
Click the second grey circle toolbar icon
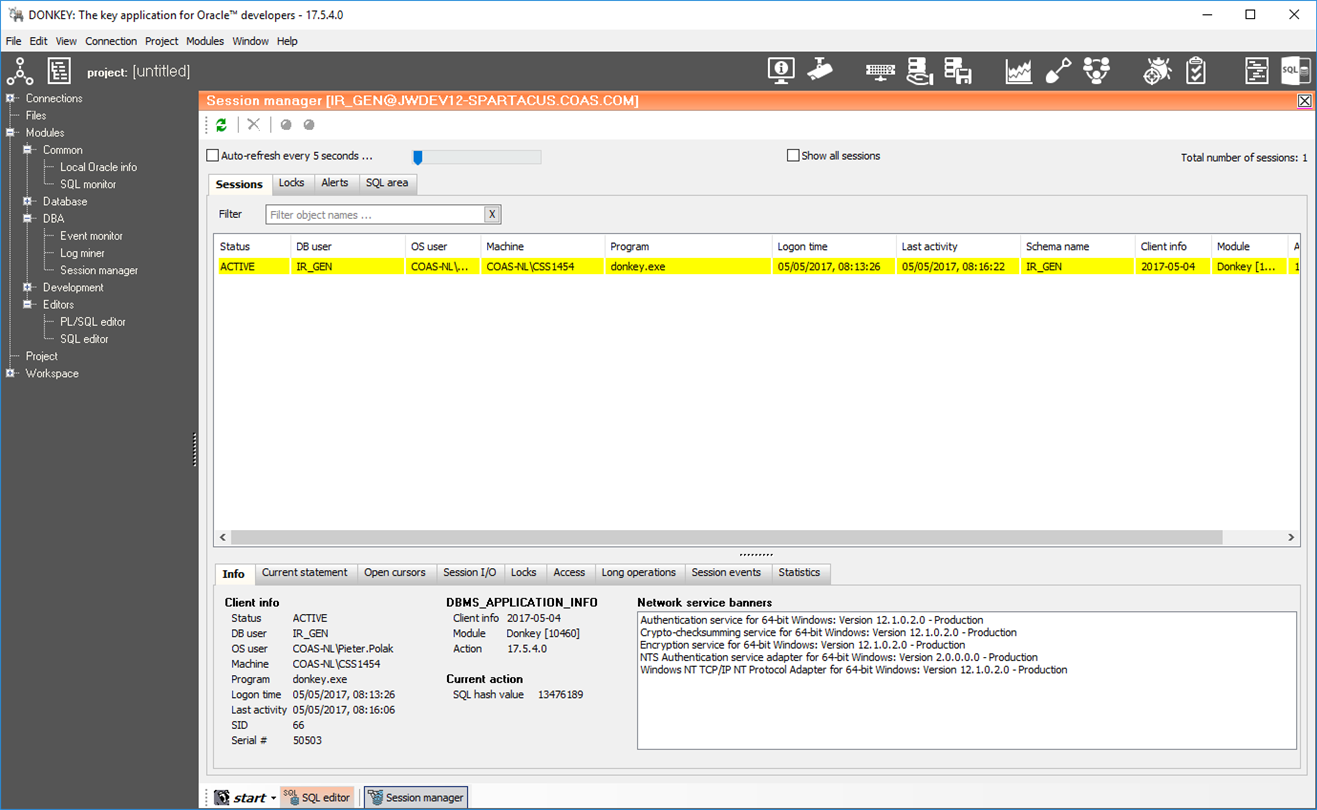pyautogui.click(x=309, y=125)
